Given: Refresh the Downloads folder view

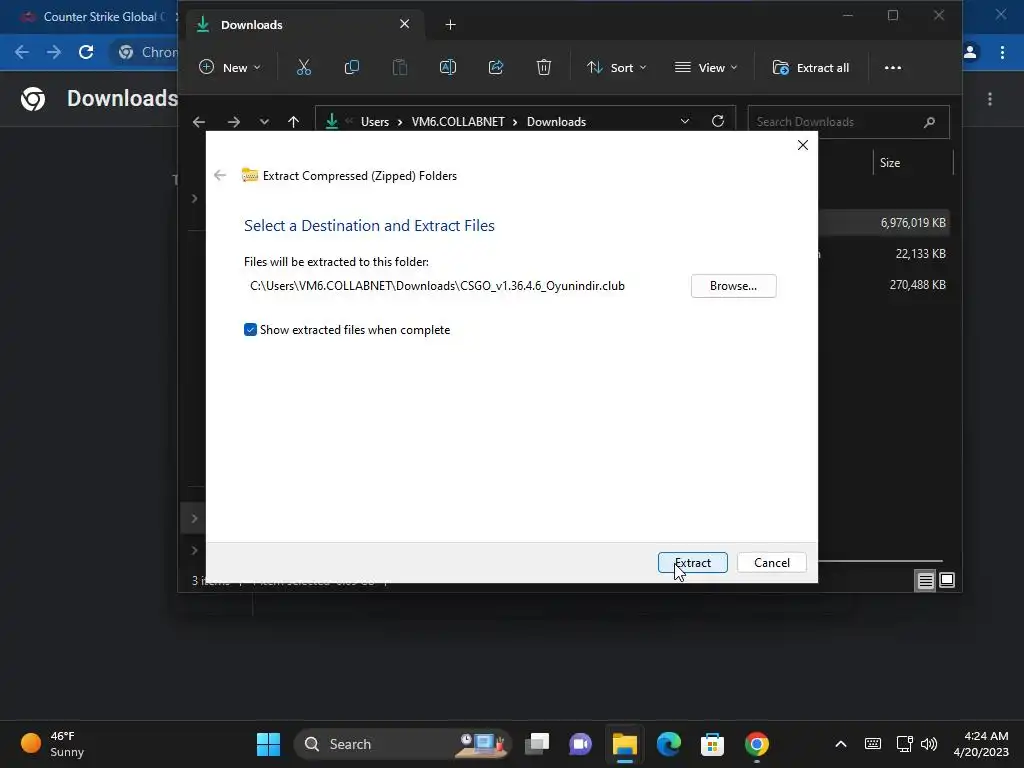Looking at the screenshot, I should [718, 121].
